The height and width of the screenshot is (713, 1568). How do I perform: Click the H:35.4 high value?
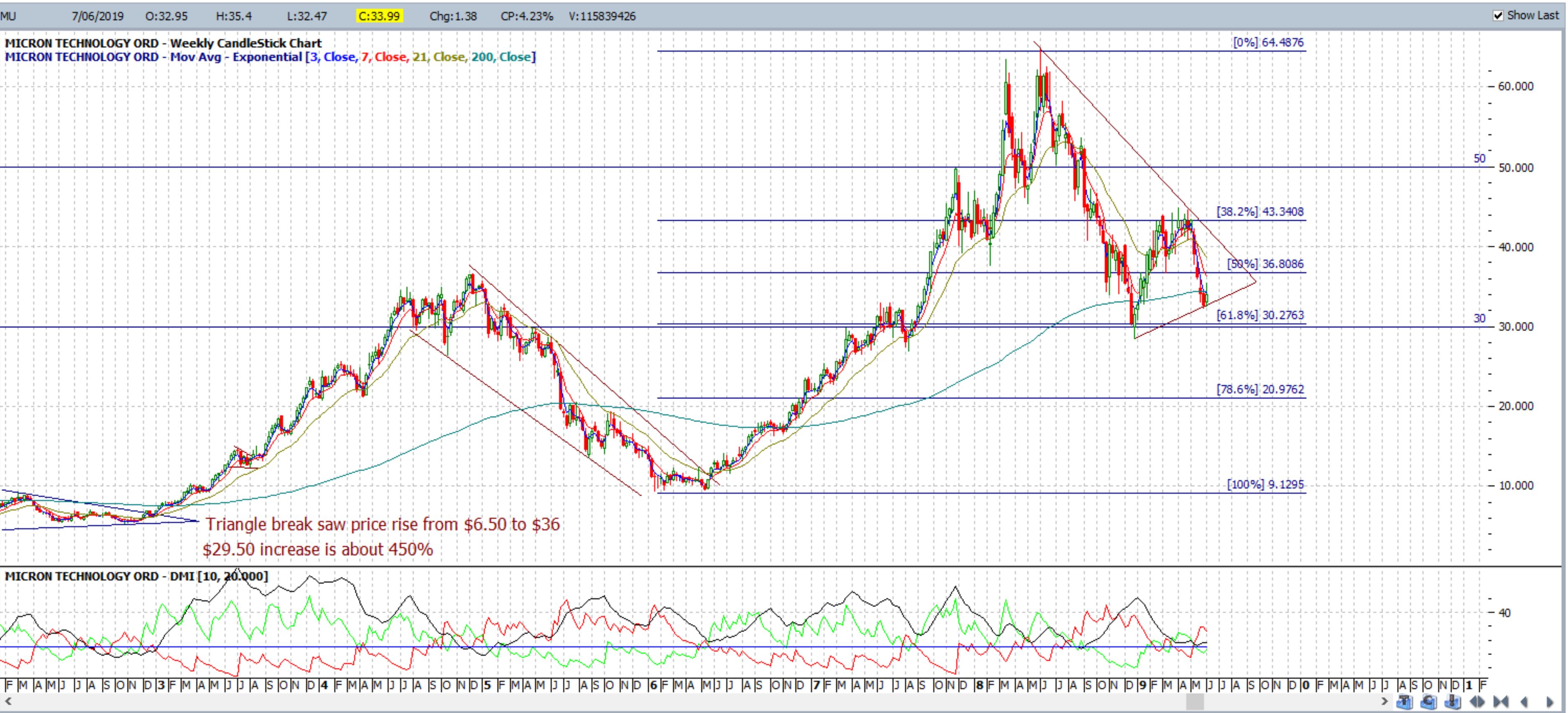[234, 16]
